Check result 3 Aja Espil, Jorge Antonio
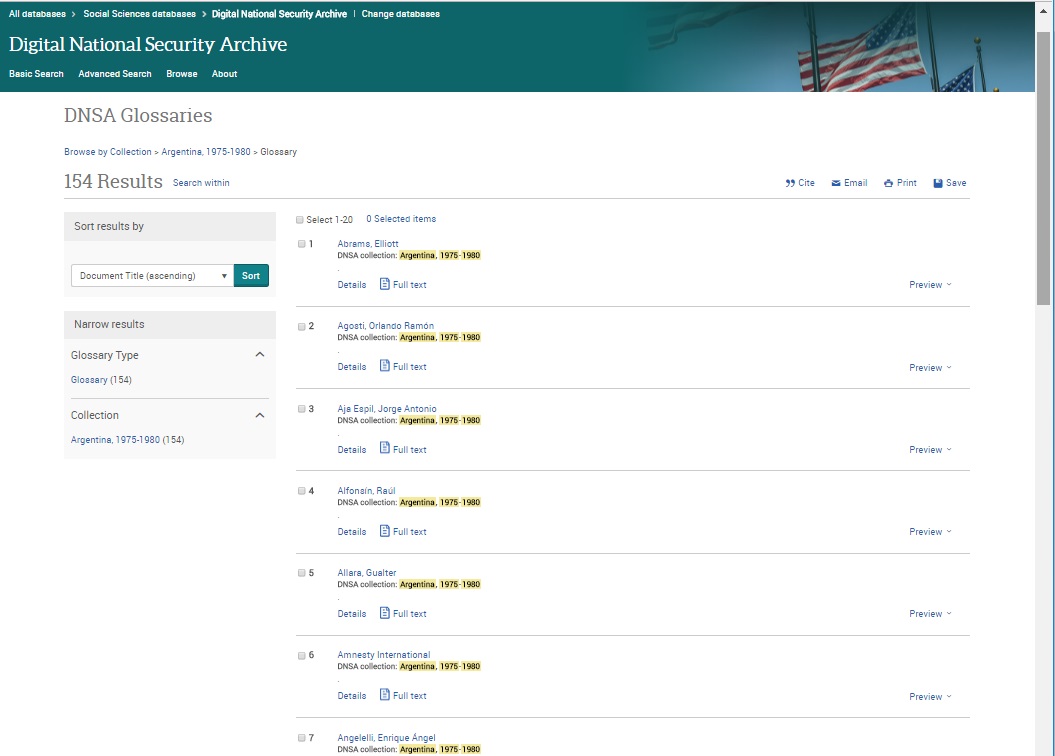 [x=301, y=409]
